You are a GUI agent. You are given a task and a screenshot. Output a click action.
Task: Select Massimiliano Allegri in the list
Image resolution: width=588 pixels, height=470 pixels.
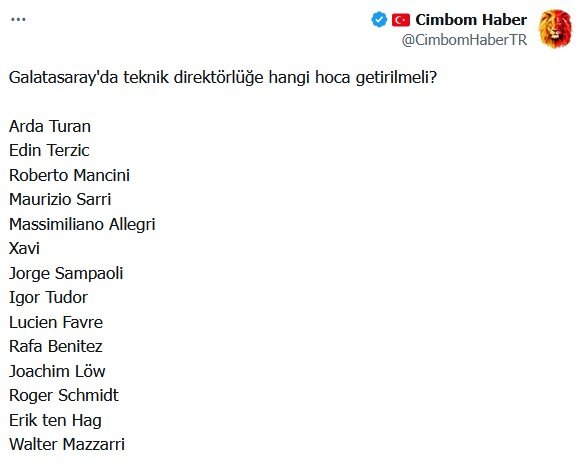(82, 224)
